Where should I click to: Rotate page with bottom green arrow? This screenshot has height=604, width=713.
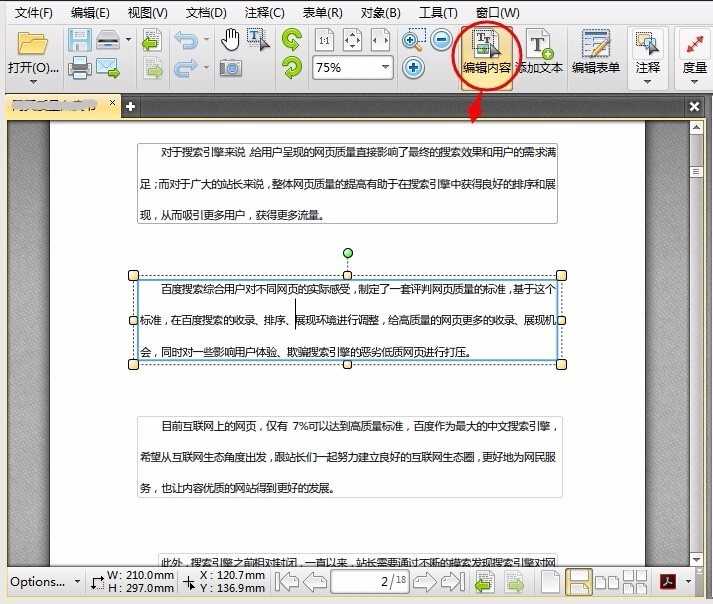(x=291, y=68)
